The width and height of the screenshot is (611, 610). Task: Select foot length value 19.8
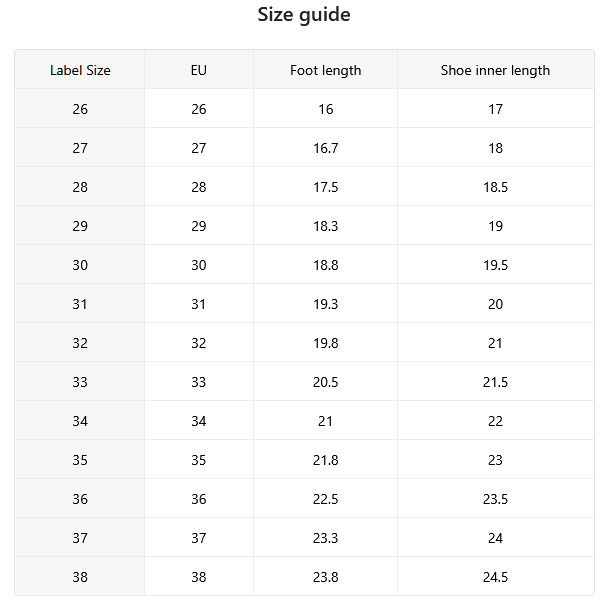[326, 343]
